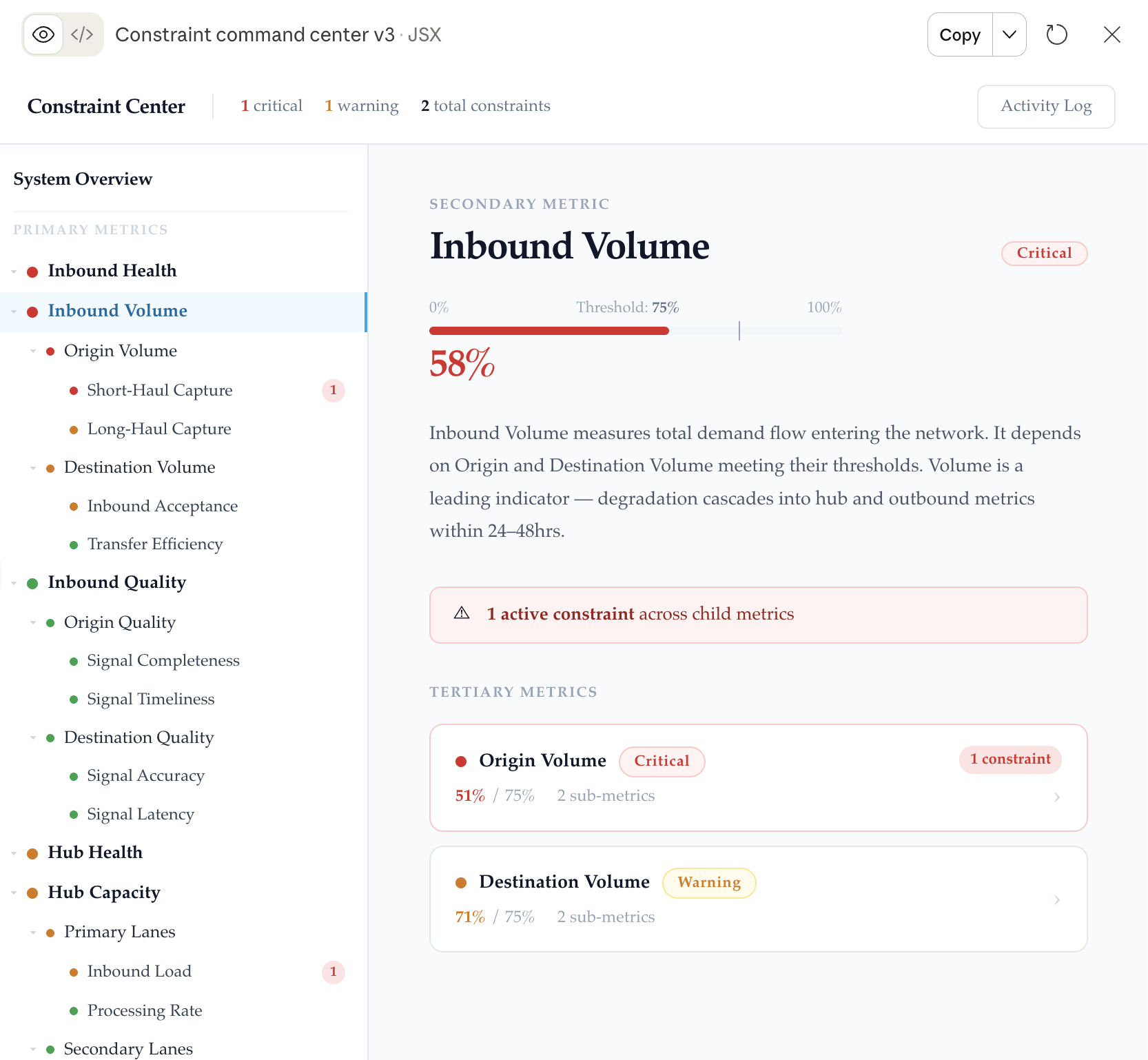
Task: Open the Copy dropdown arrow
Action: (x=1009, y=34)
